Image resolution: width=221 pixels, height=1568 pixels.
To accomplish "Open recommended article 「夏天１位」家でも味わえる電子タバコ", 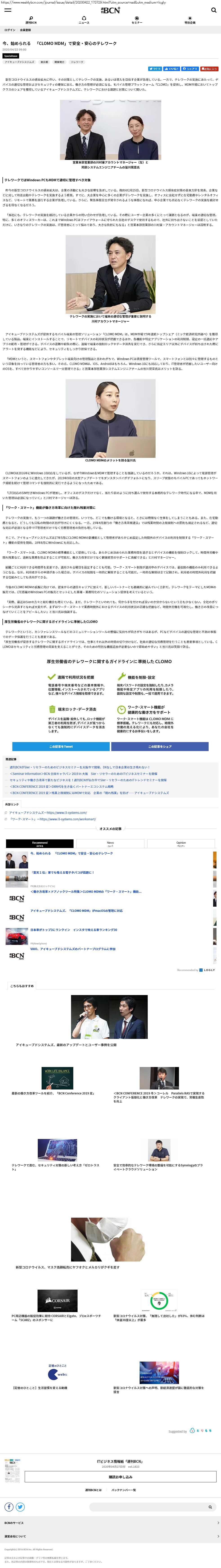I will (63, 872).
